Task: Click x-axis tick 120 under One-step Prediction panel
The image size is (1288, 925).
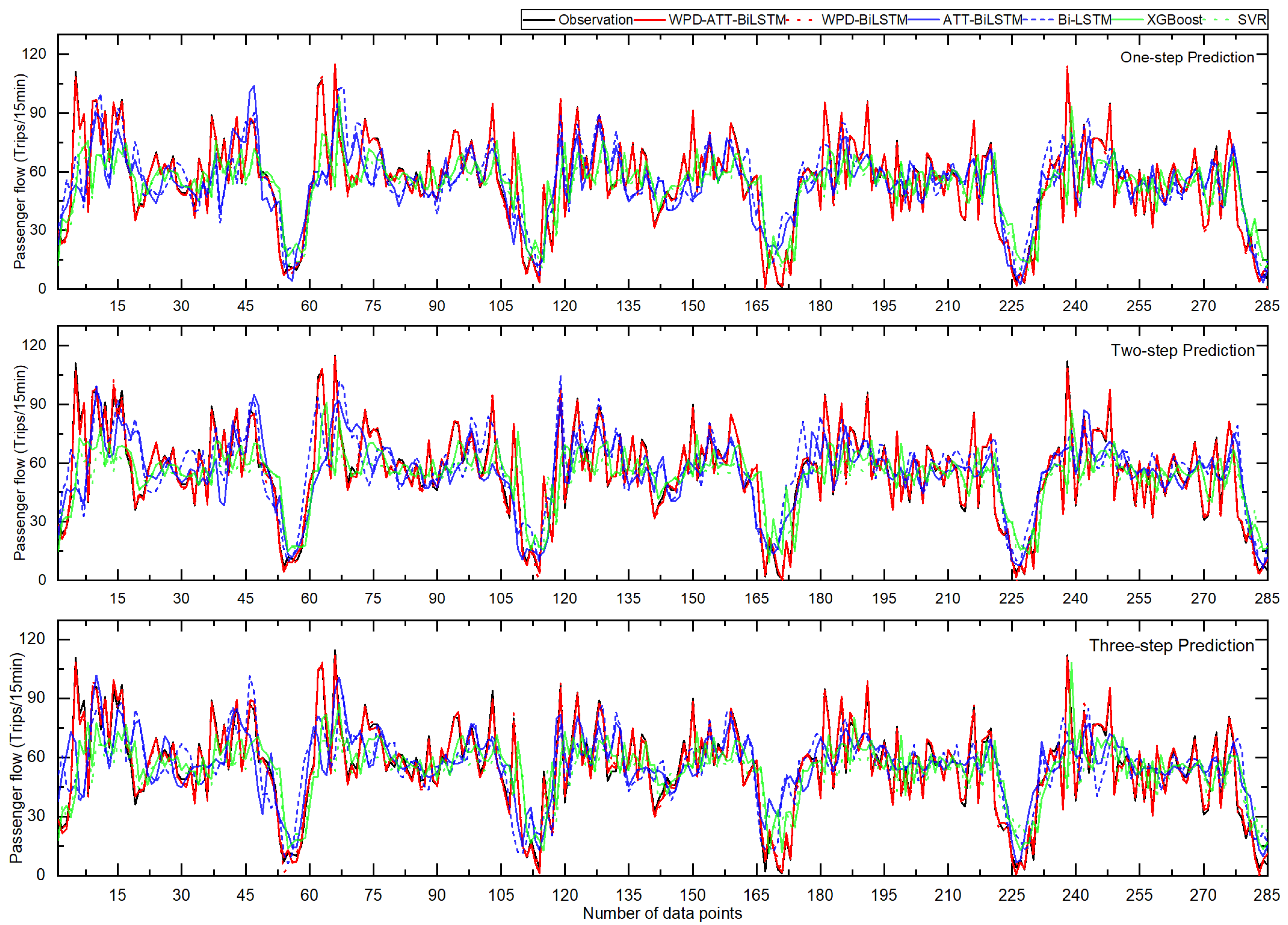Action: [x=564, y=306]
